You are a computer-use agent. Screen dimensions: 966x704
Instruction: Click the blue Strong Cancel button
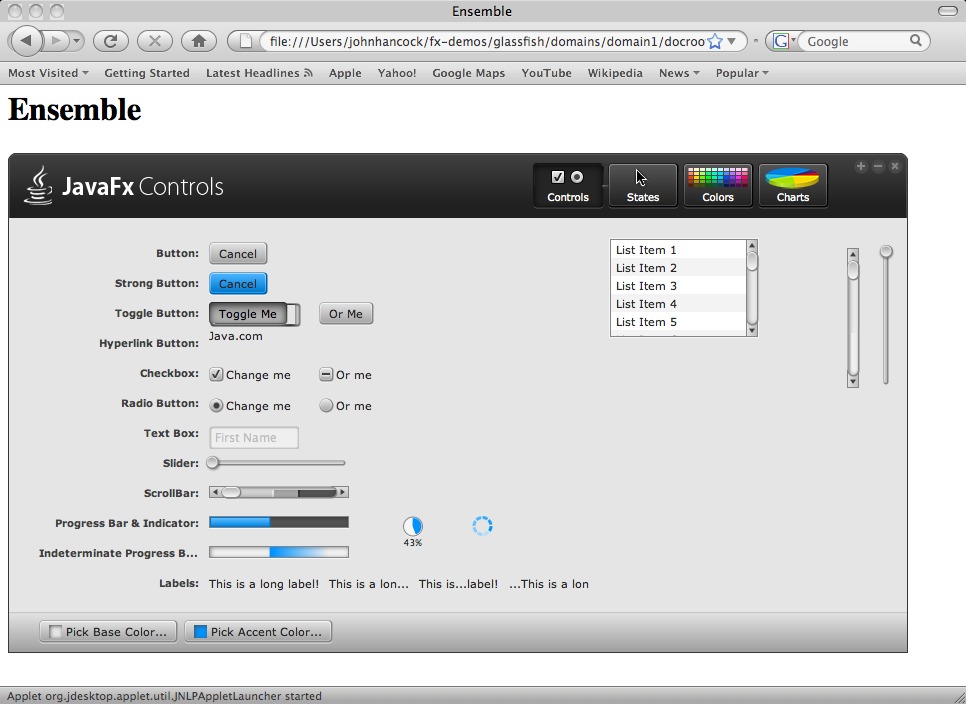point(238,284)
